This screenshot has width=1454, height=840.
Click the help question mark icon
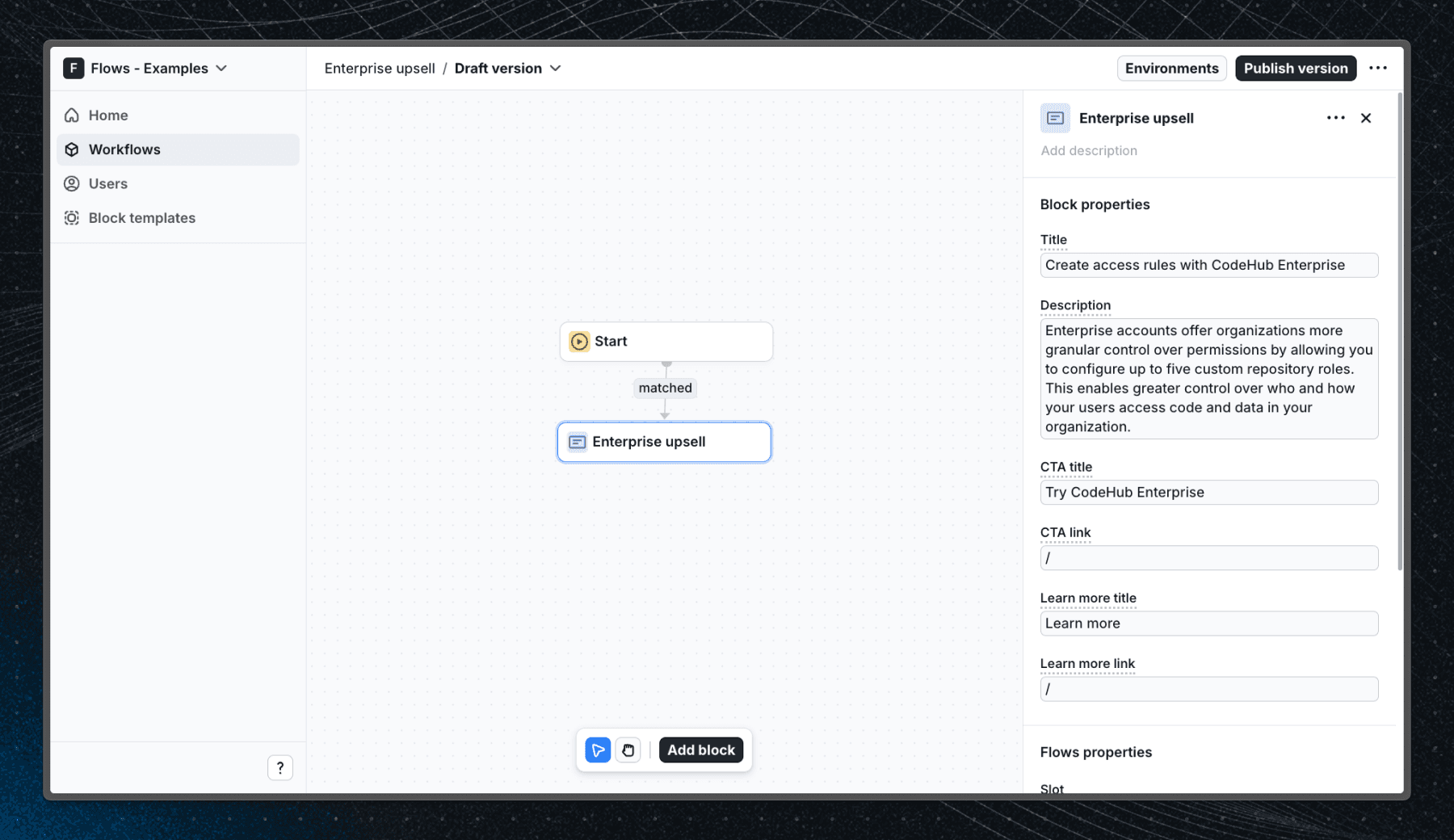(x=280, y=767)
